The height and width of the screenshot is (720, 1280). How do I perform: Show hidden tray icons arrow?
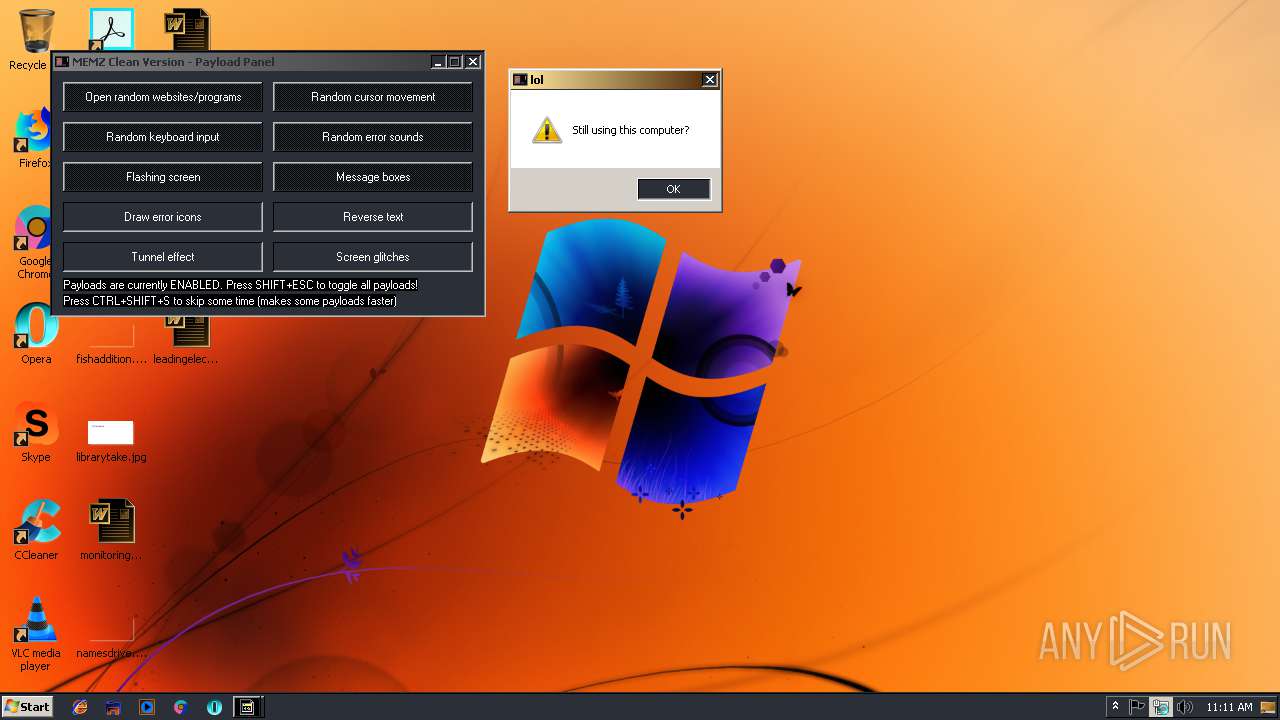1115,707
